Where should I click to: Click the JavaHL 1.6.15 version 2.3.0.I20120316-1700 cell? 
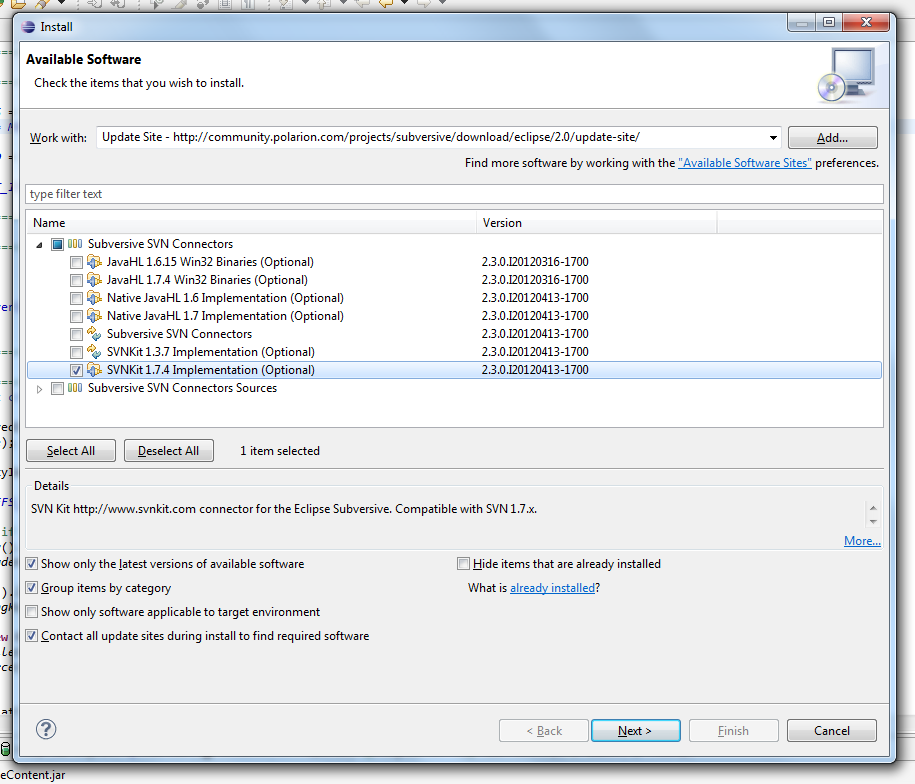pos(535,261)
